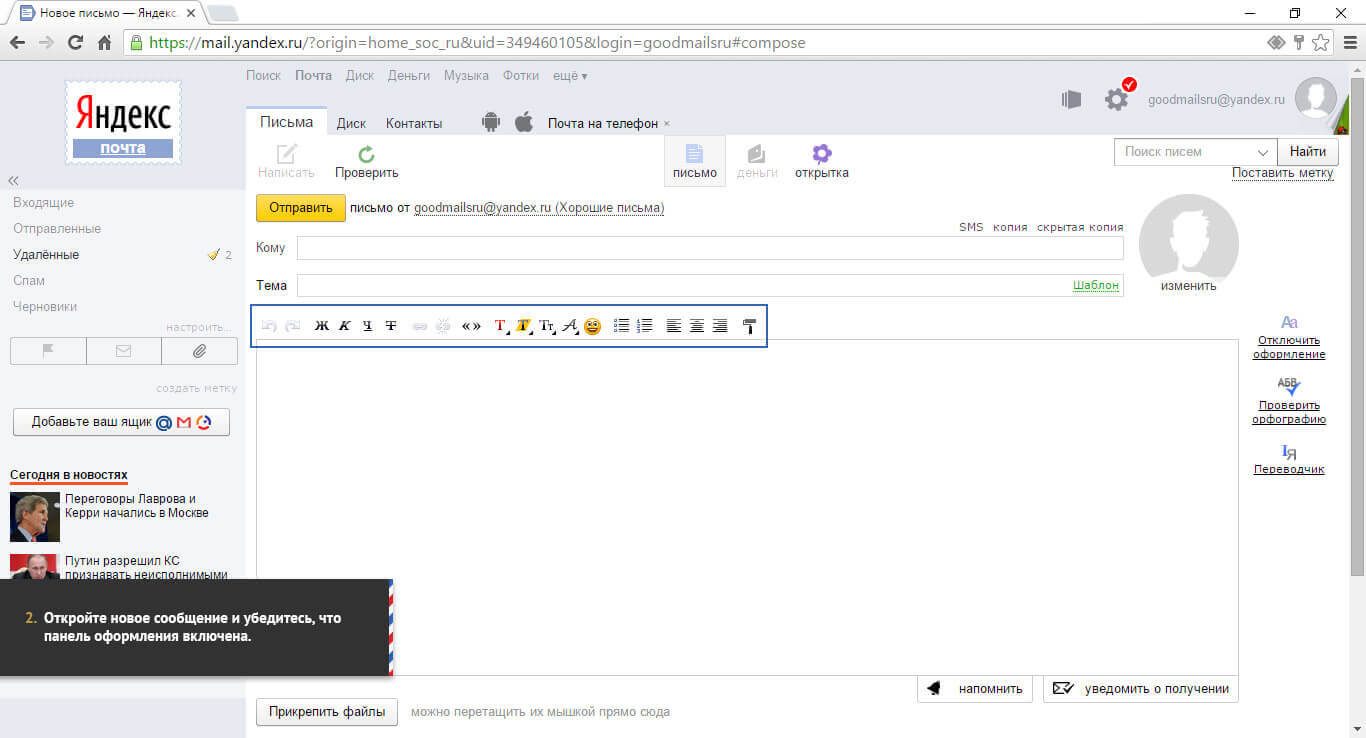Filter letters with attachments using paperclip icon
The image size is (1366, 738).
(199, 351)
